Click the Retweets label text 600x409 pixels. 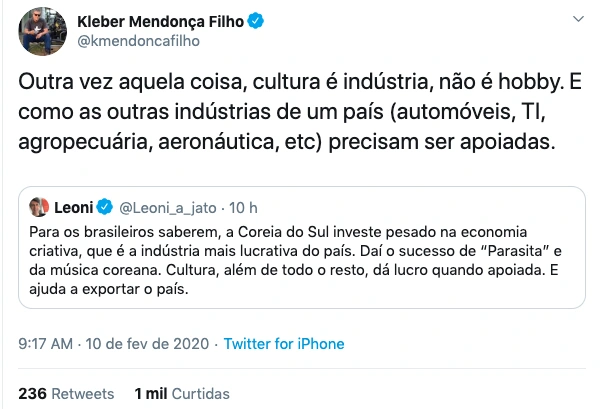click(x=83, y=393)
